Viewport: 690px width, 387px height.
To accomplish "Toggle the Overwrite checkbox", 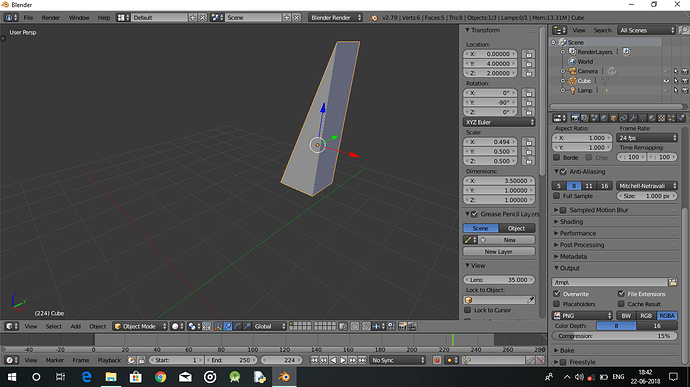I will [x=557, y=294].
